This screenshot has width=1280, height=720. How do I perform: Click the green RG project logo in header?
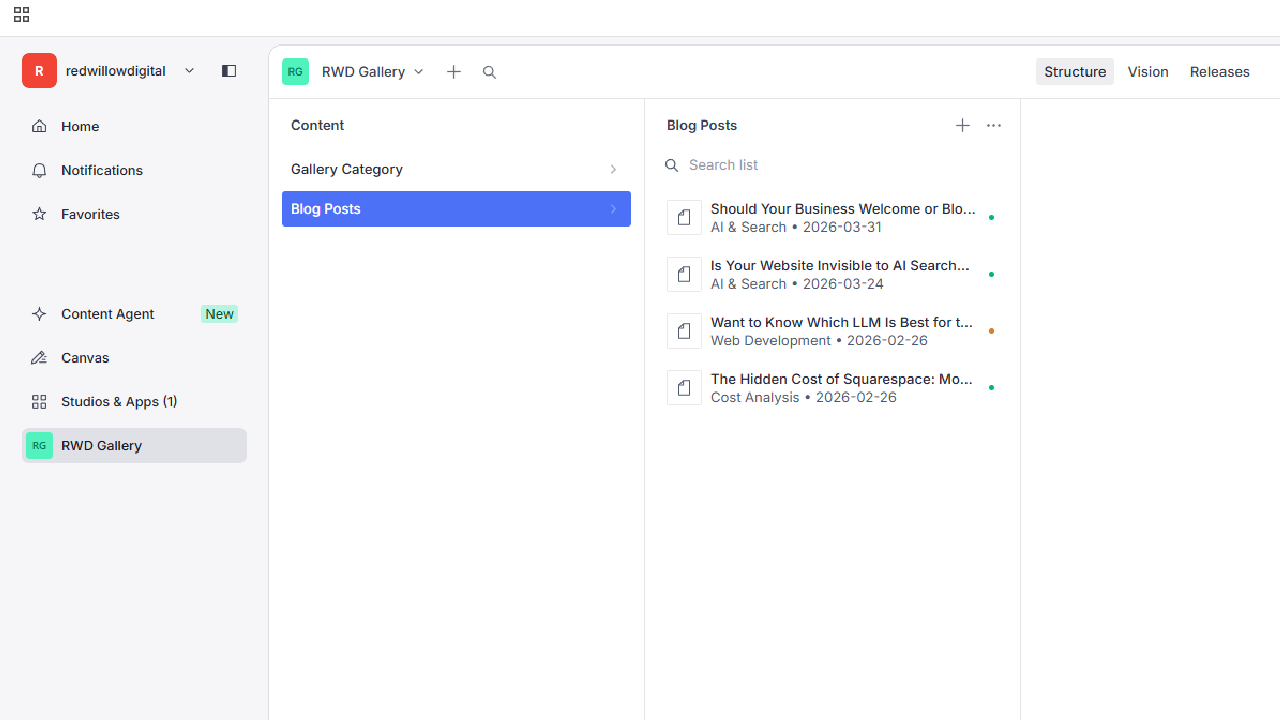[x=295, y=71]
